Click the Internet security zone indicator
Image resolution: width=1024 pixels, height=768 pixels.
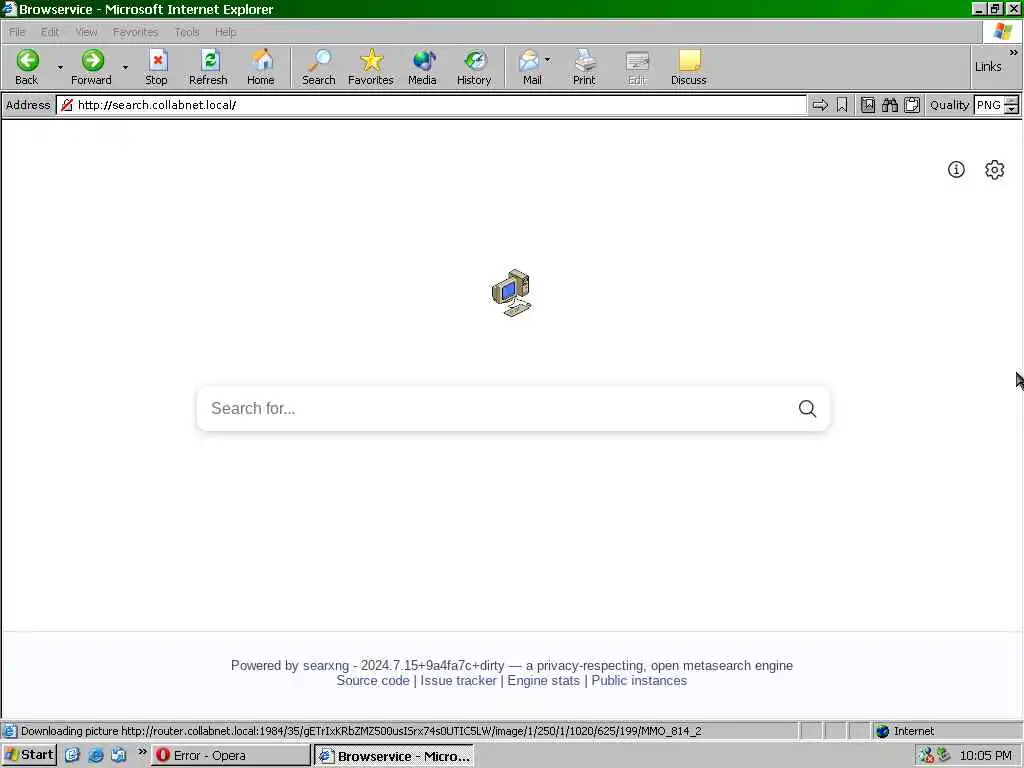point(905,731)
